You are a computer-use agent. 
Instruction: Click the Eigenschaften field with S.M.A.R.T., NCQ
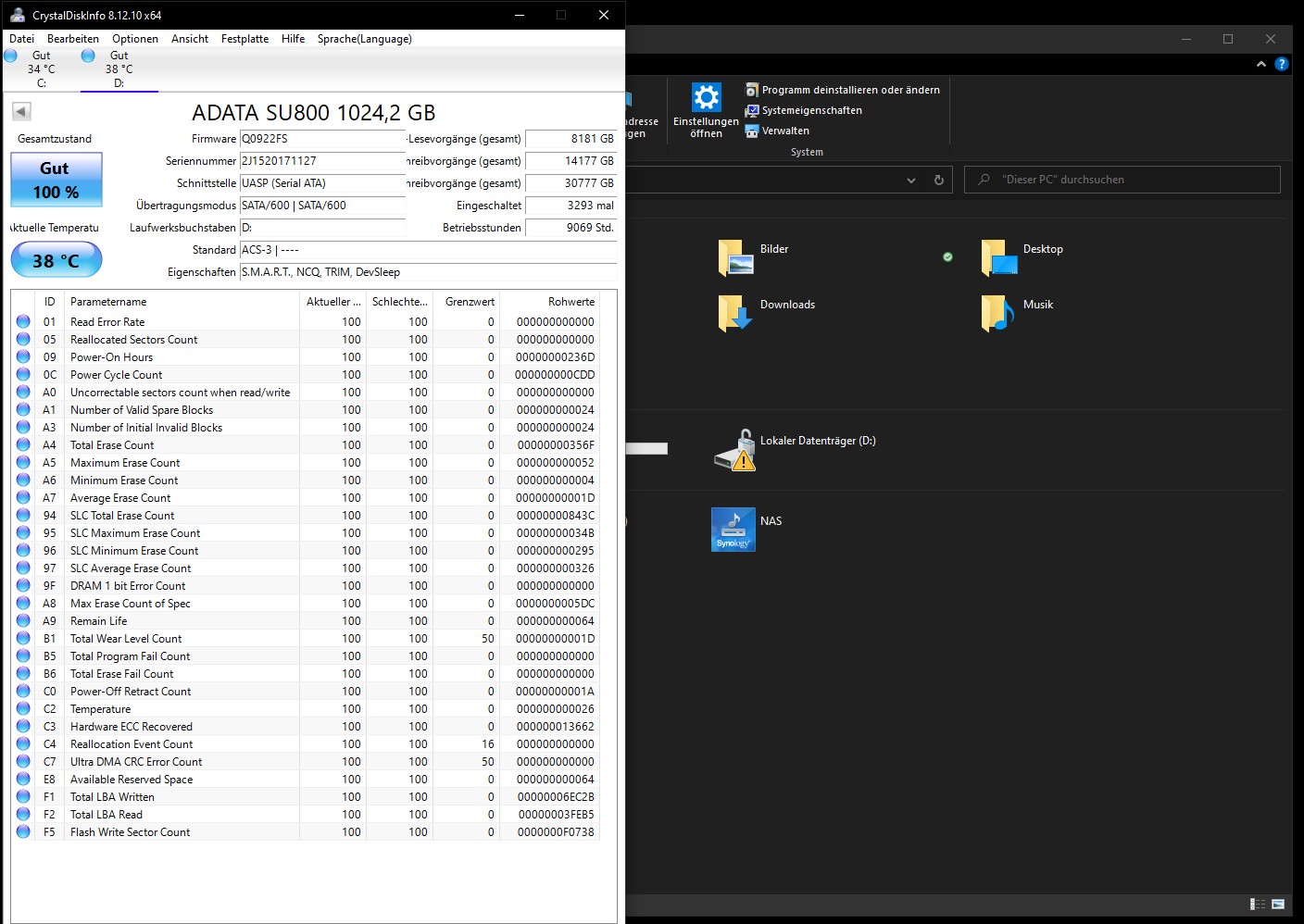(428, 272)
